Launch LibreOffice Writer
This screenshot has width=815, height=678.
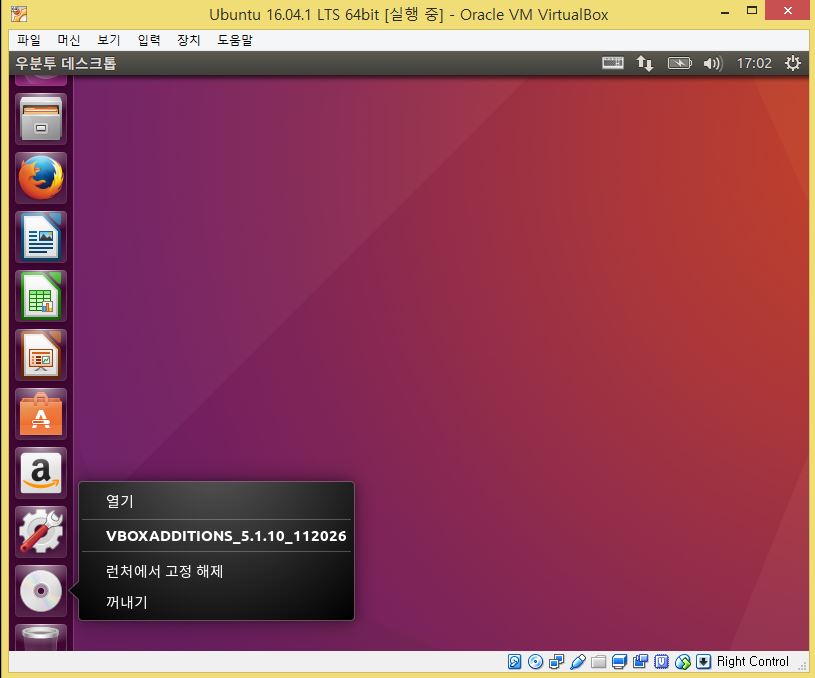point(41,237)
